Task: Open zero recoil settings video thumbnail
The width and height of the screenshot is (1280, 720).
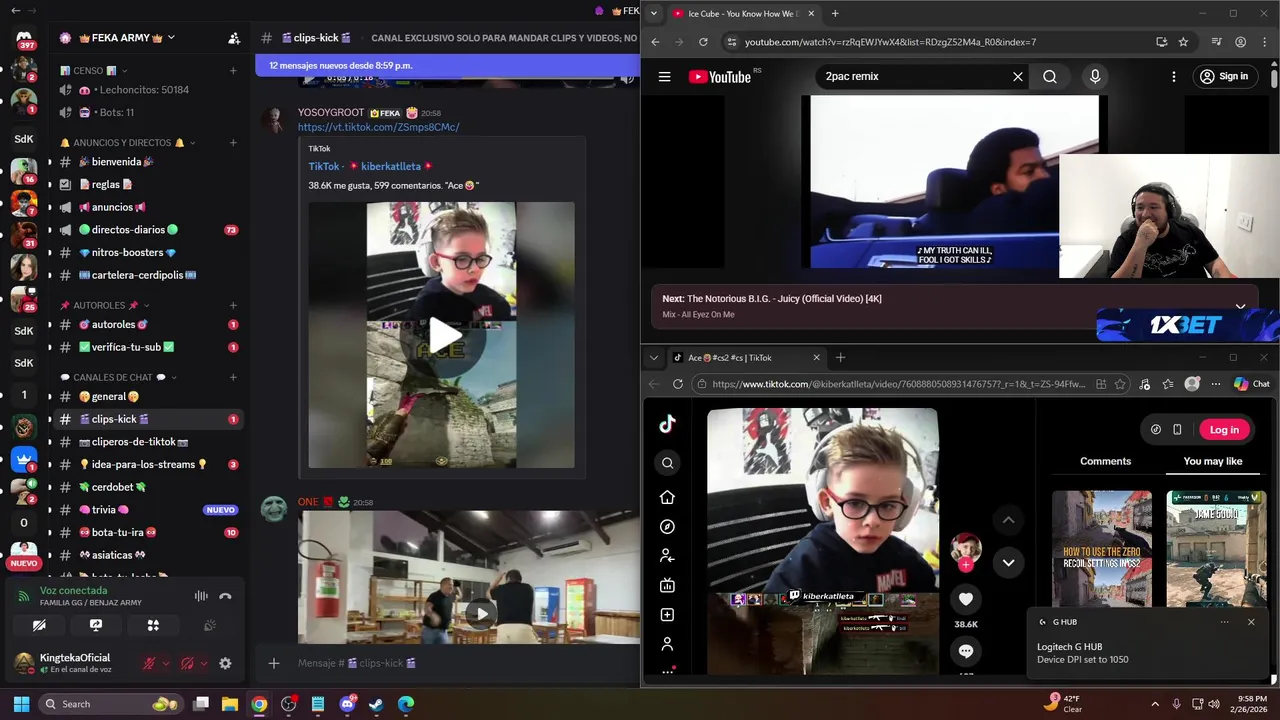Action: 1101,548
